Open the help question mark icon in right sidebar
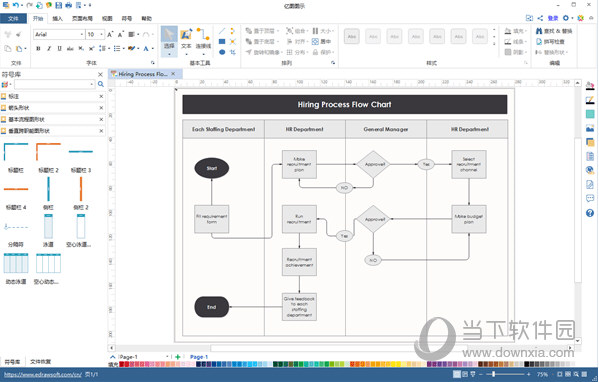 (590, 213)
